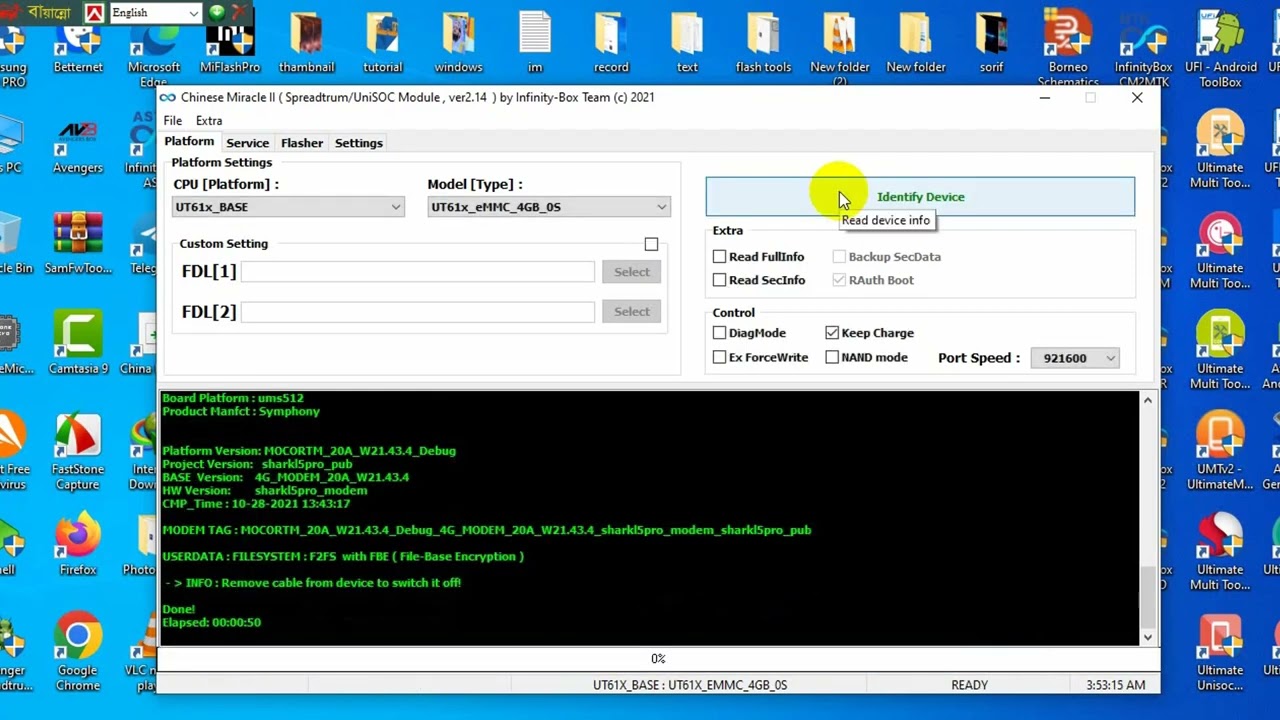This screenshot has height=720, width=1280.
Task: Click the 'USERDATA : FILESYSTEM : F2FS' log line
Action: 343,556
